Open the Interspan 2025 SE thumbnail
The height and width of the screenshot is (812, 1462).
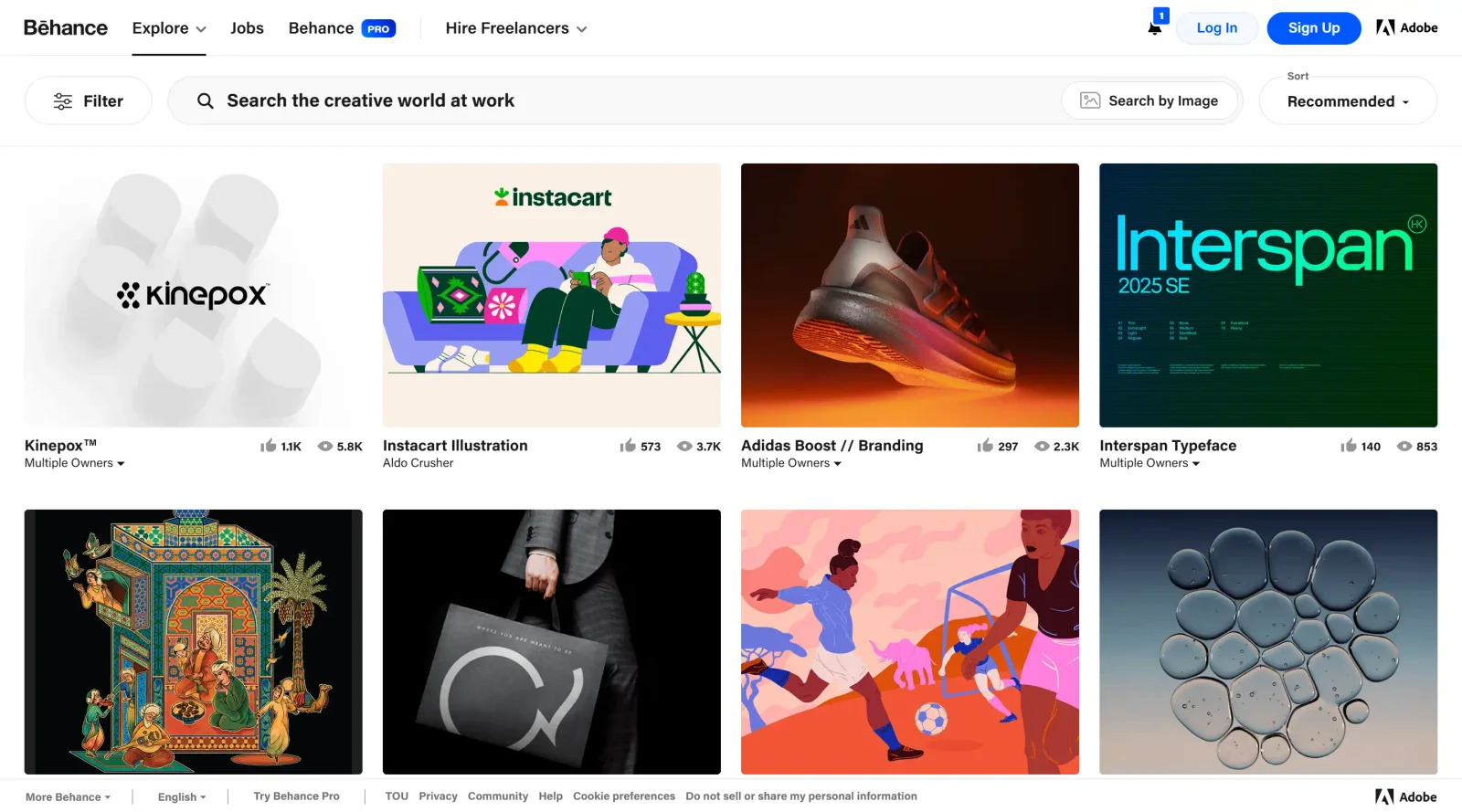[x=1268, y=295]
